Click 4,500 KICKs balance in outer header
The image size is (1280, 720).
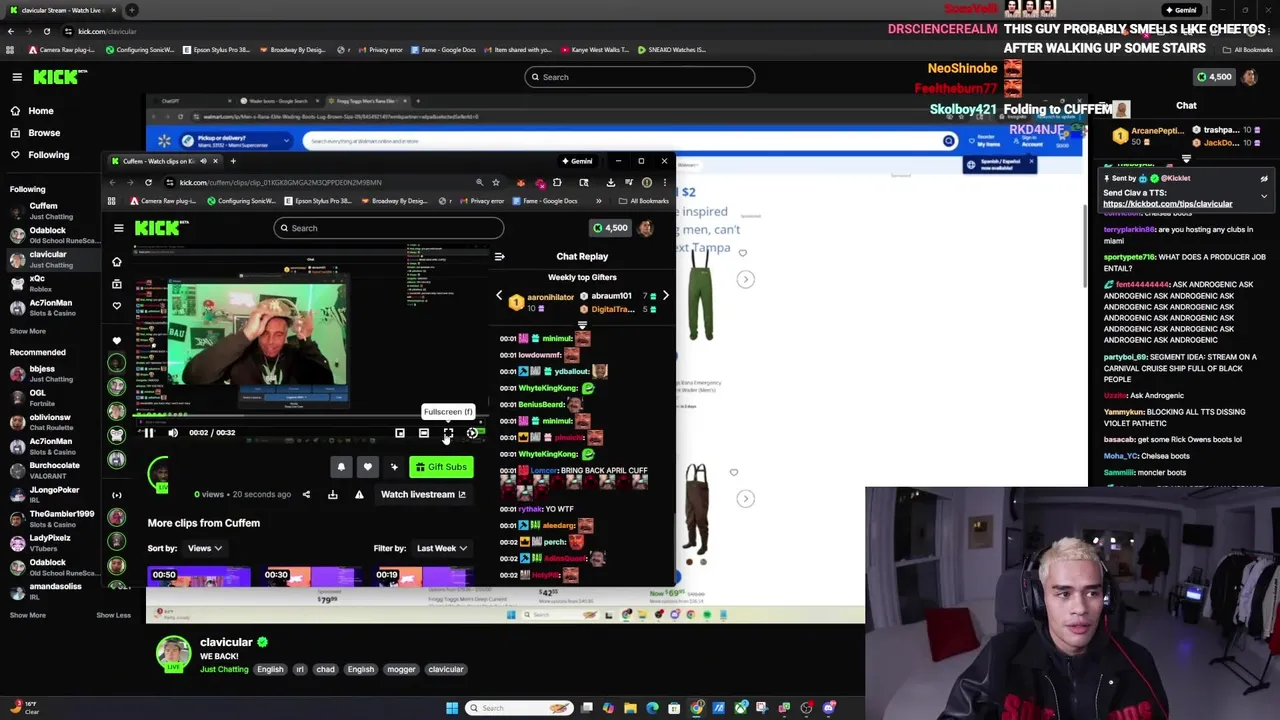1214,77
